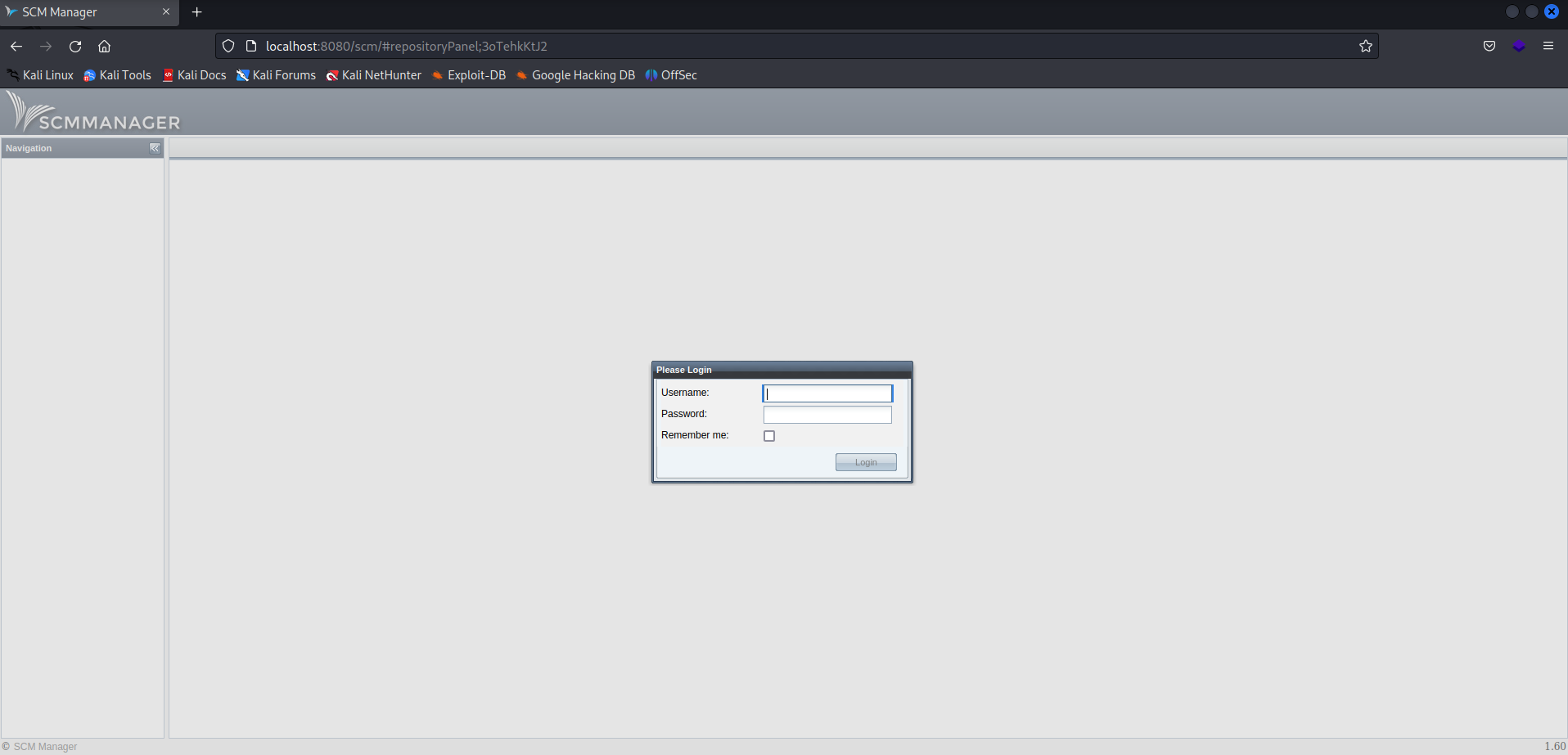
Task: Click the SCM Manager logo in the header
Action: coord(92,111)
